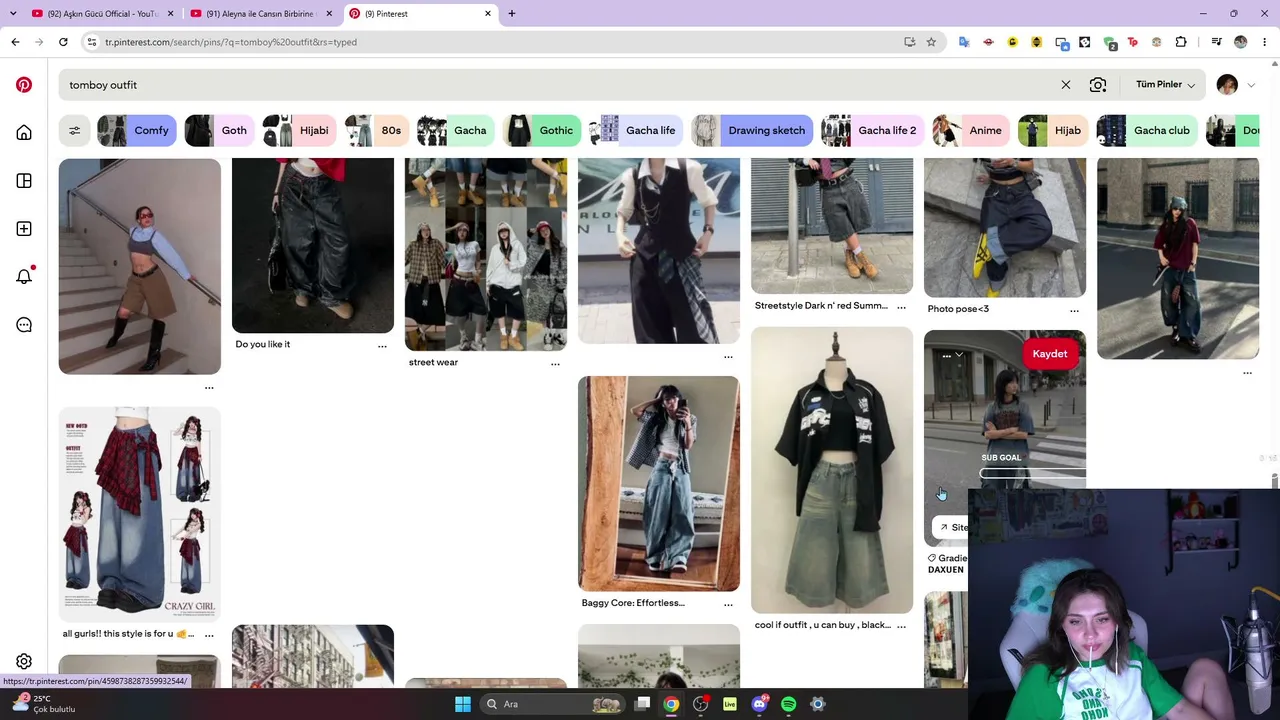Image resolution: width=1280 pixels, height=720 pixels.
Task: Open more options for 'Streetstyle Dark' pin
Action: (x=901, y=307)
